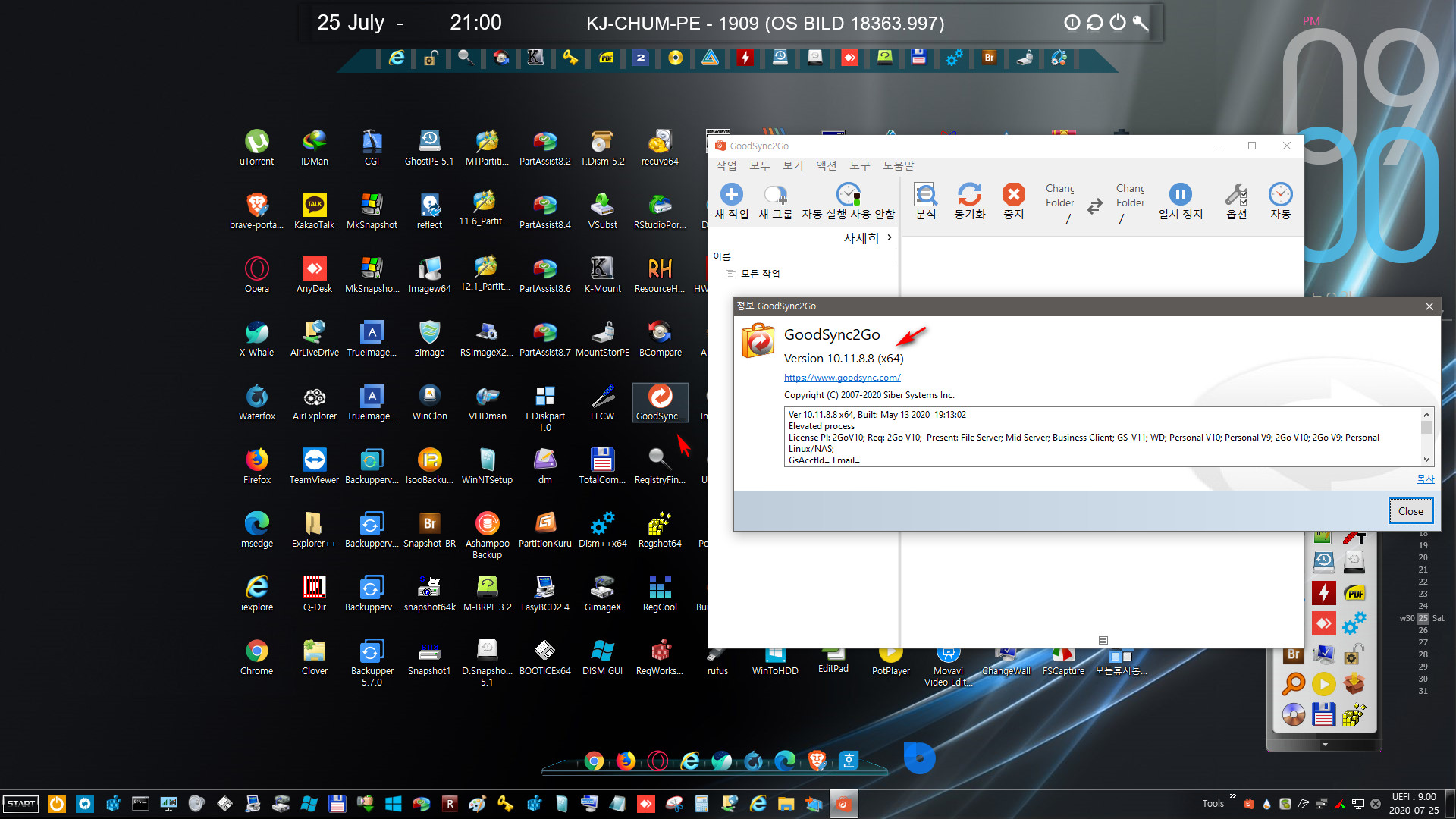This screenshot has height=819, width=1456.
Task: Click scroll-down arrow in version info box
Action: point(1426,460)
